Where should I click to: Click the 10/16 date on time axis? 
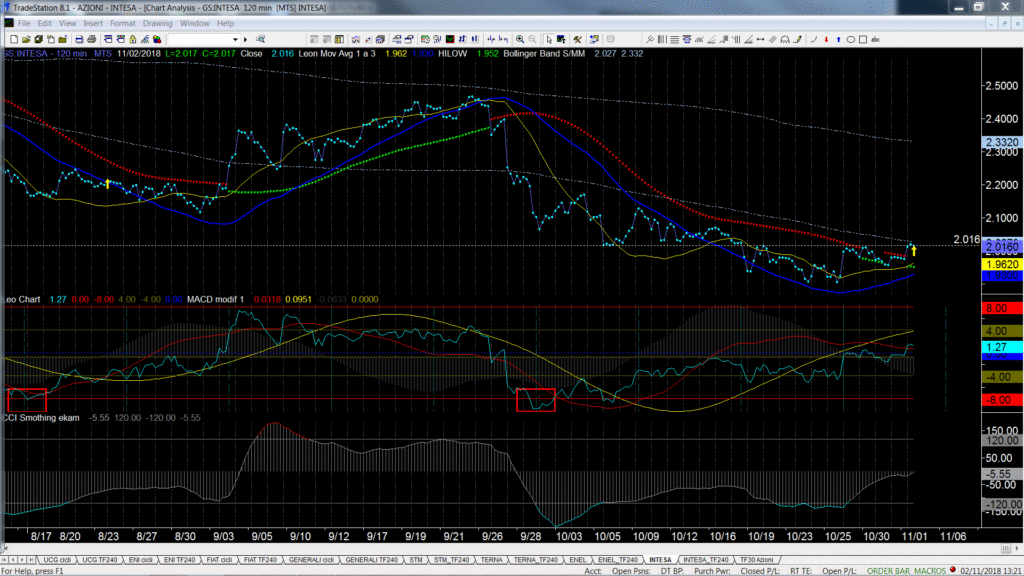click(x=722, y=536)
